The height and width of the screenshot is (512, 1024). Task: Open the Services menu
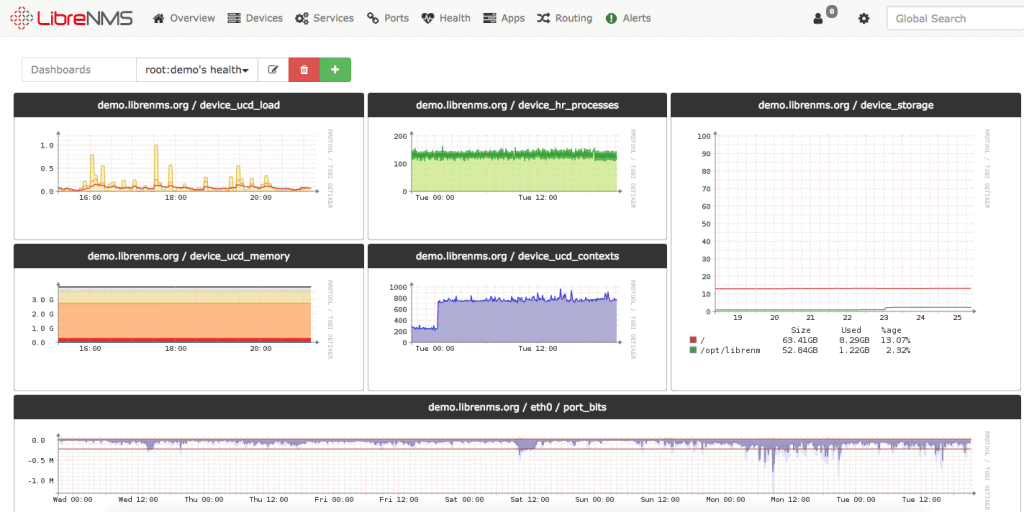pyautogui.click(x=324, y=18)
